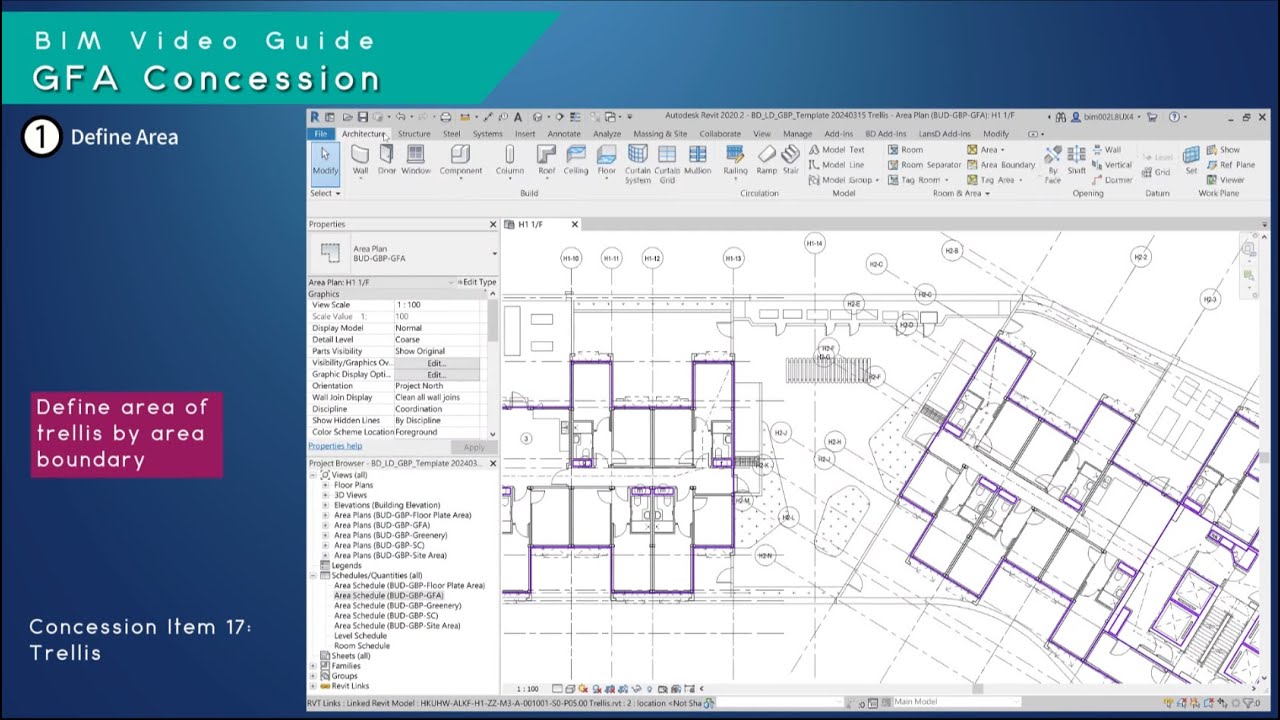Click the Print icon in quick access toolbar

click(446, 117)
